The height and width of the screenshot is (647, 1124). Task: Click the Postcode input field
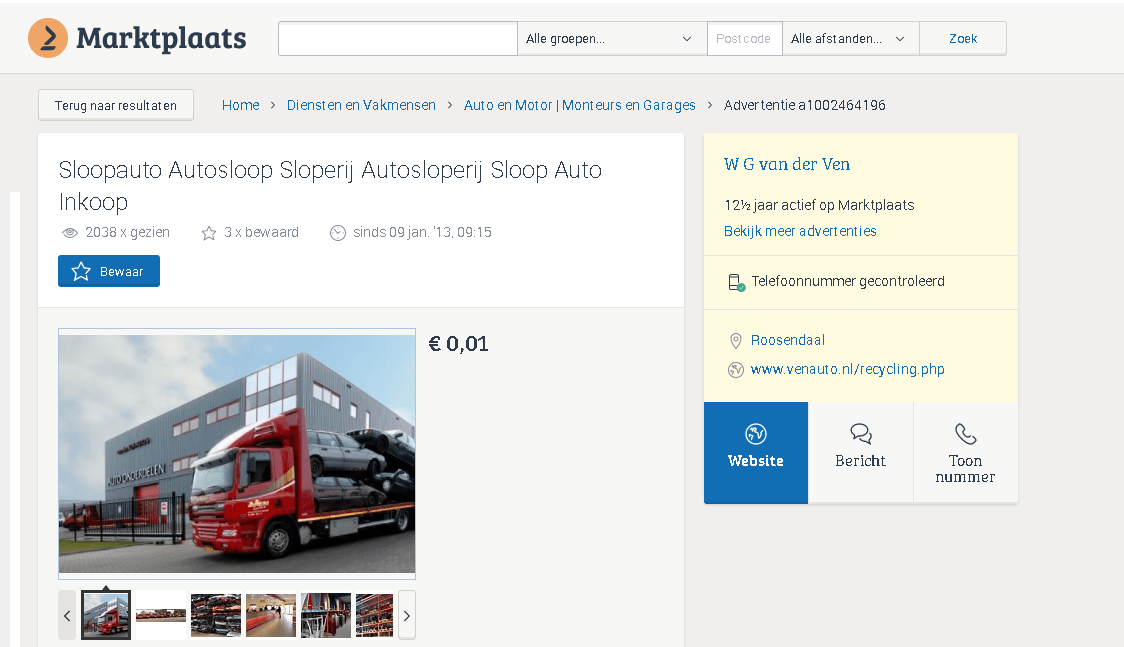pos(744,39)
